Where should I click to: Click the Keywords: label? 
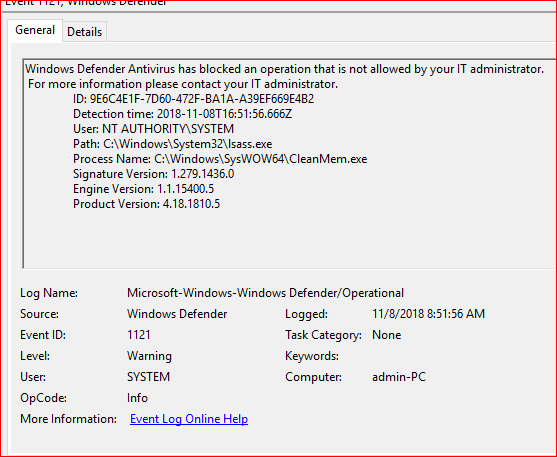[x=312, y=356]
